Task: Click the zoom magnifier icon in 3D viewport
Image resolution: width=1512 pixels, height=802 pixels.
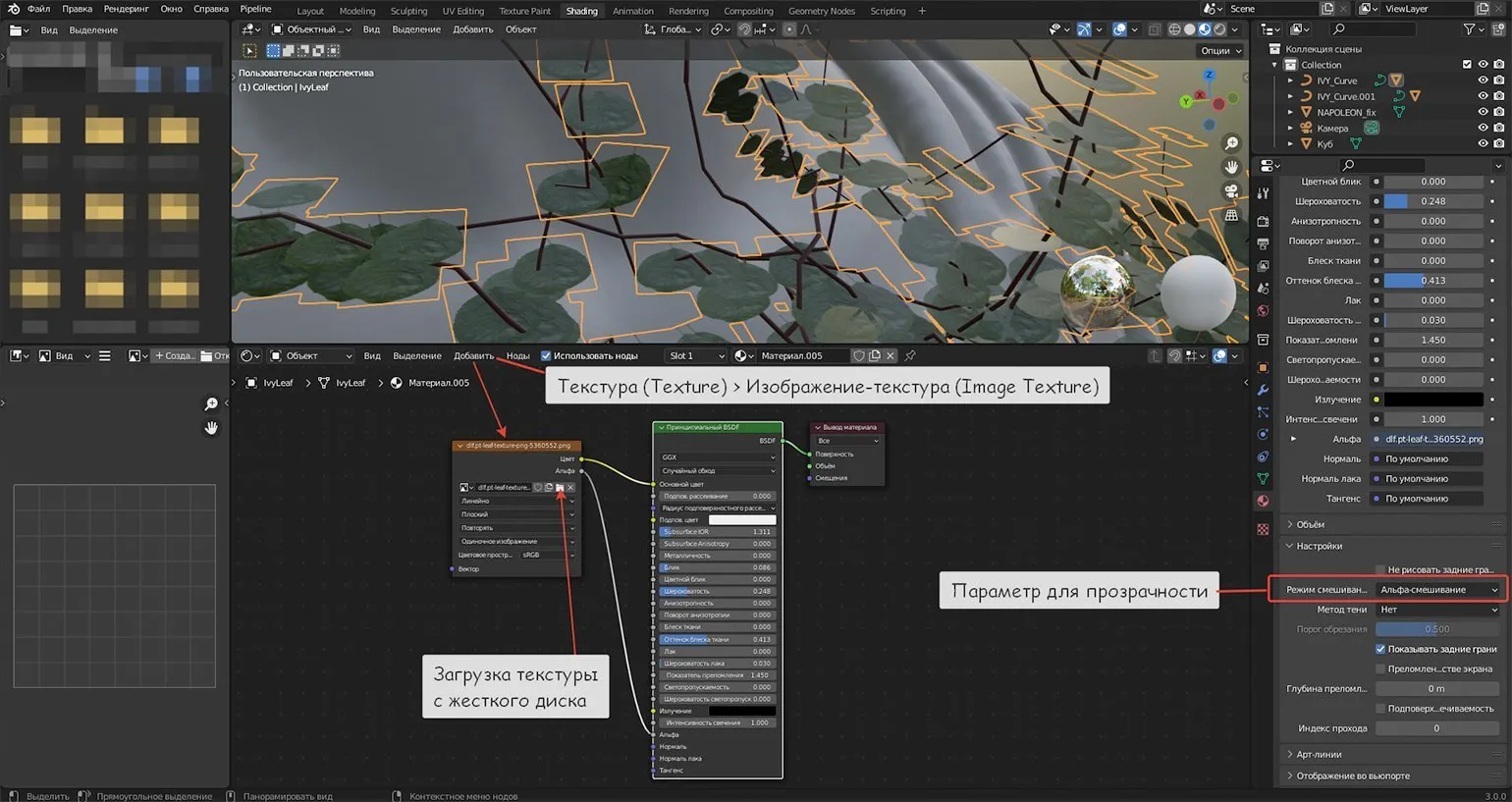Action: click(x=1231, y=143)
